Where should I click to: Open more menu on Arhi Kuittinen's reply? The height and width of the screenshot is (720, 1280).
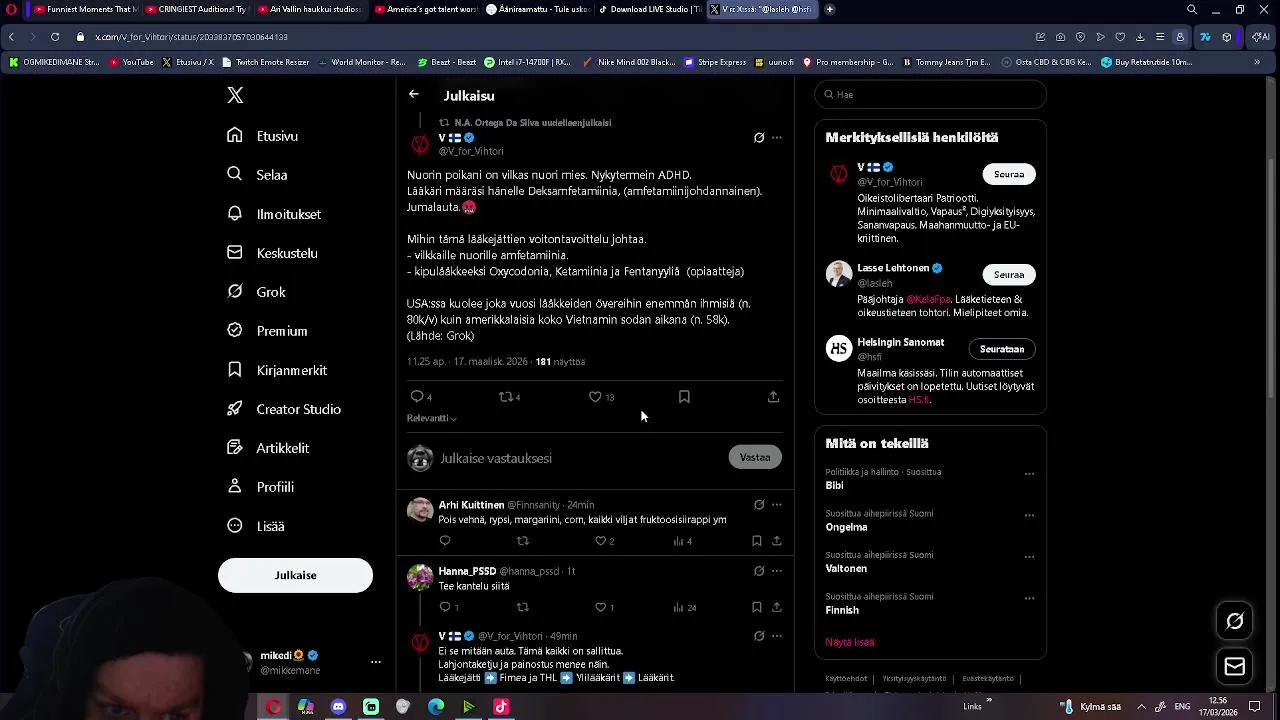777,505
